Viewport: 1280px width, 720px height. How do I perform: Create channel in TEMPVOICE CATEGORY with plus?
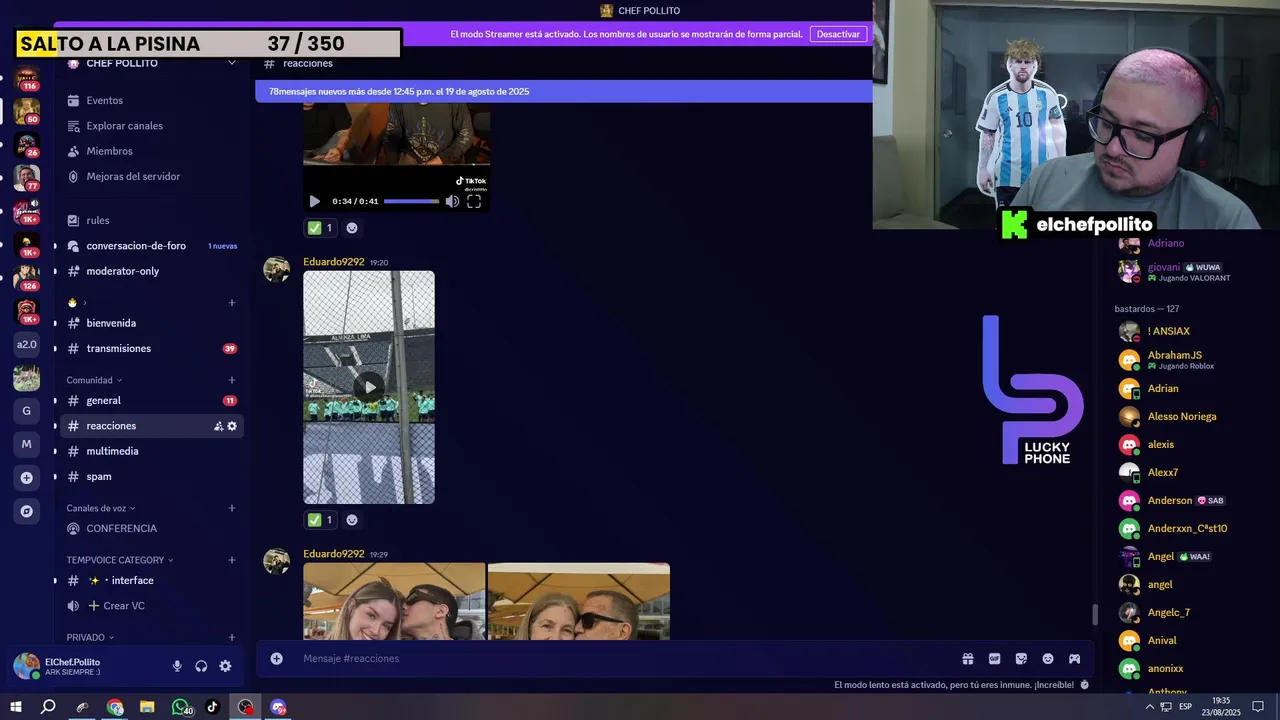[x=232, y=560]
